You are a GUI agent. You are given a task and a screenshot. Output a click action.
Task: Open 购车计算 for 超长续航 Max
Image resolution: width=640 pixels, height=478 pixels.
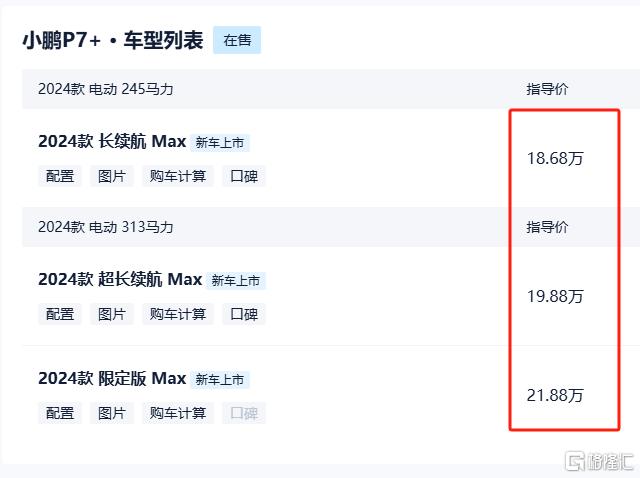178,314
